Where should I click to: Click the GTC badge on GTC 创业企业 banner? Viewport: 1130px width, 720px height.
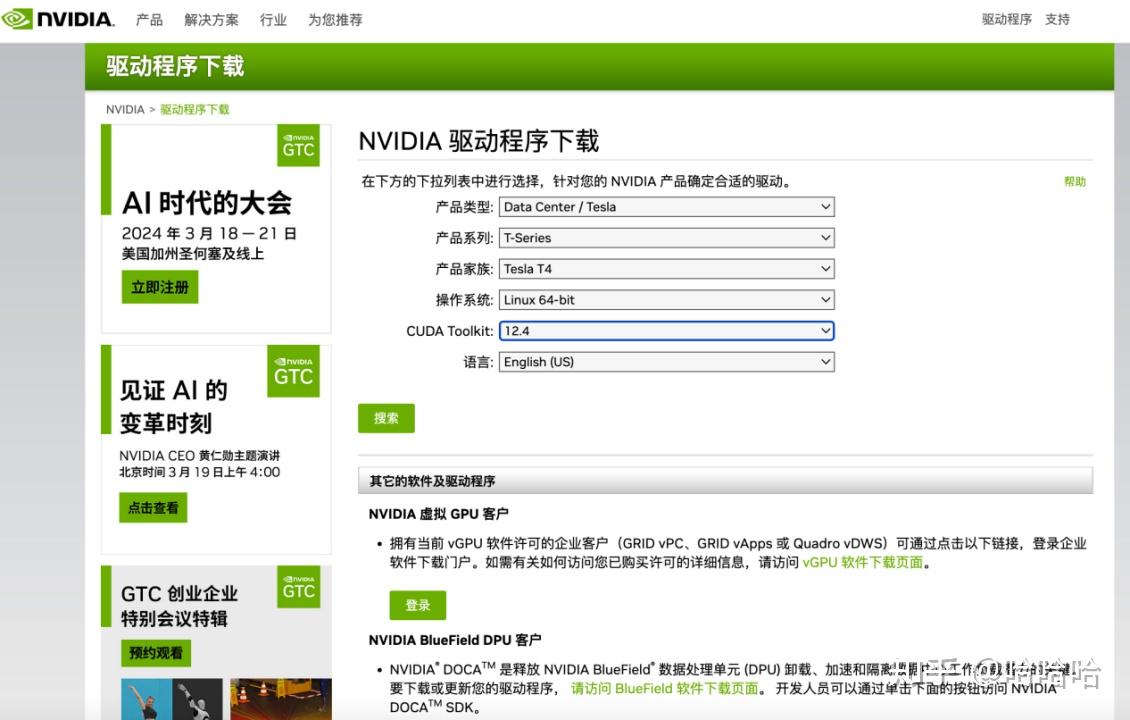(298, 587)
